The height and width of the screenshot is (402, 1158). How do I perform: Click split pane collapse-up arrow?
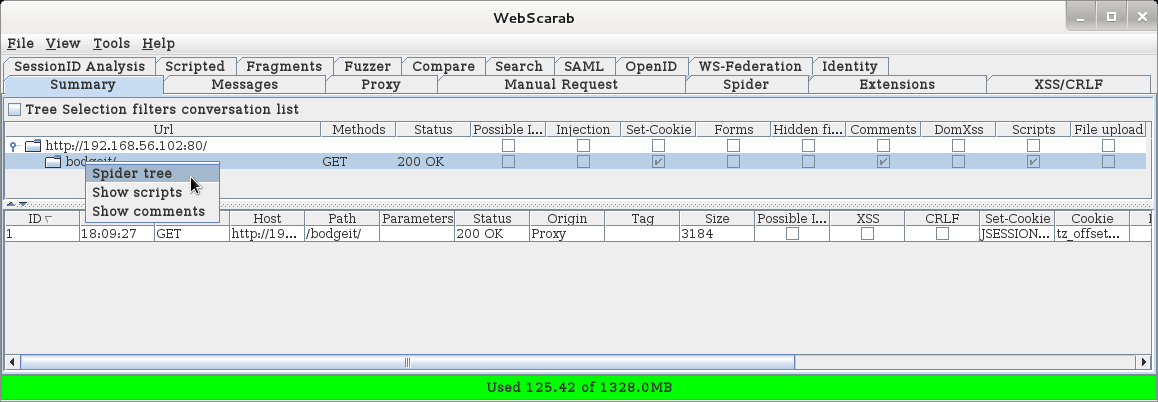pos(11,204)
